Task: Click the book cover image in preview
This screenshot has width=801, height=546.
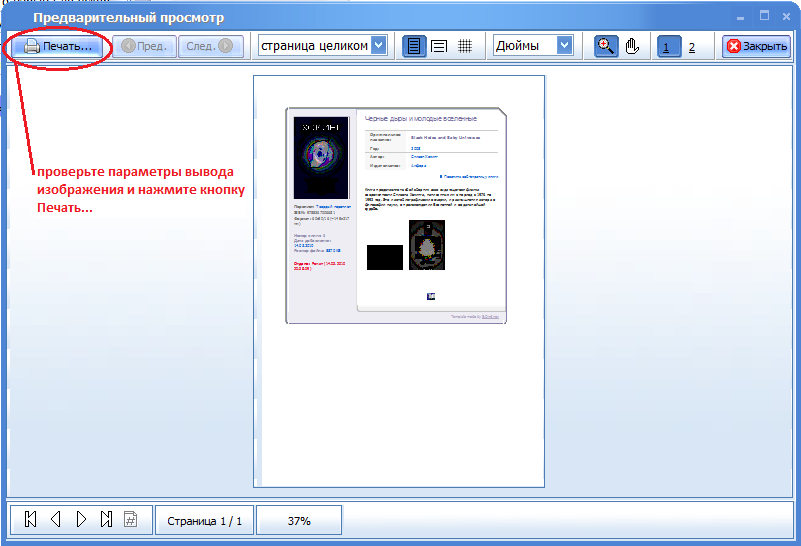Action: tap(321, 158)
